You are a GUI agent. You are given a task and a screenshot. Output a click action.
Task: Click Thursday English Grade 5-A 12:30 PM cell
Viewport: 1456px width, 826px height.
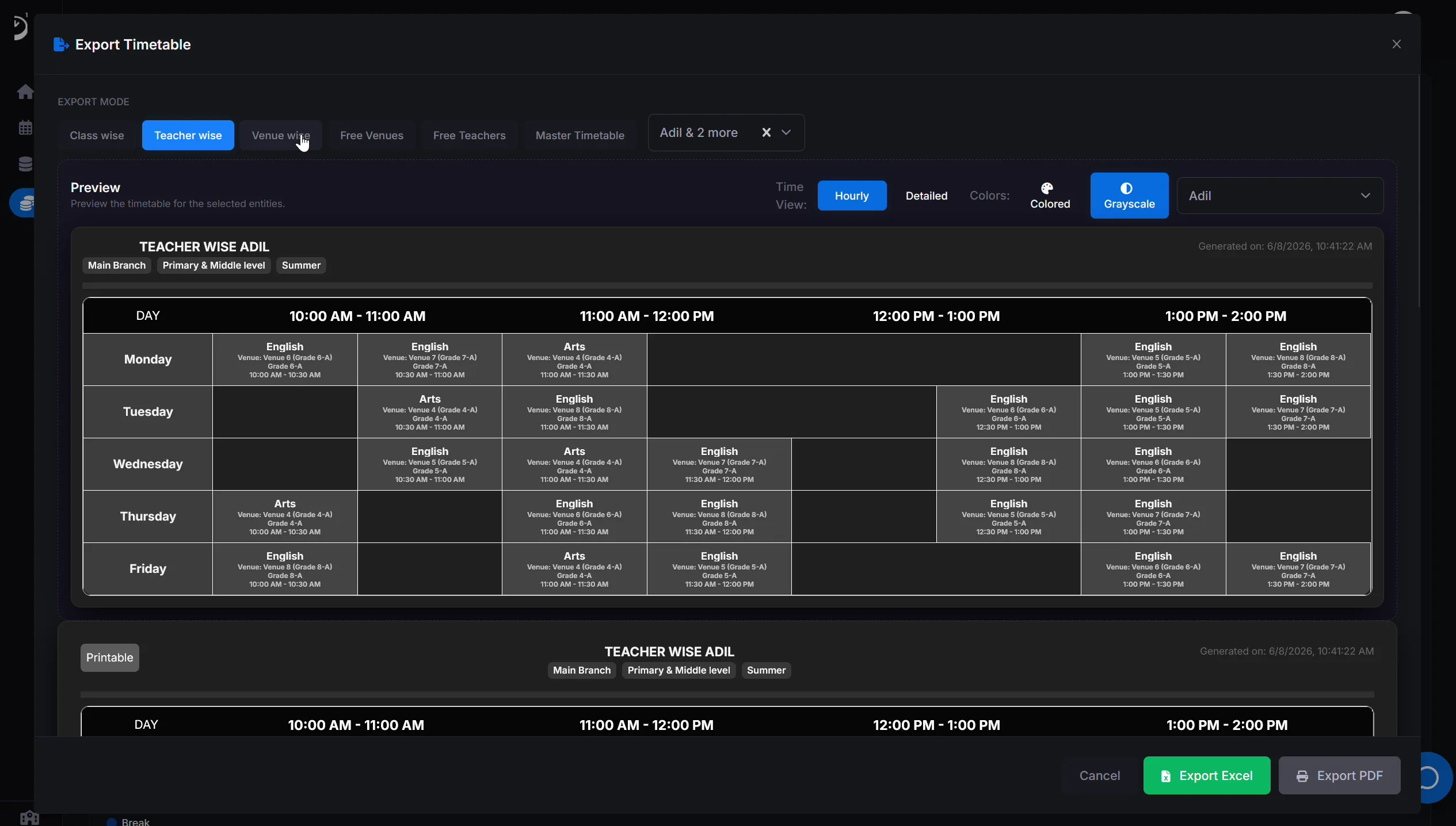(1009, 517)
